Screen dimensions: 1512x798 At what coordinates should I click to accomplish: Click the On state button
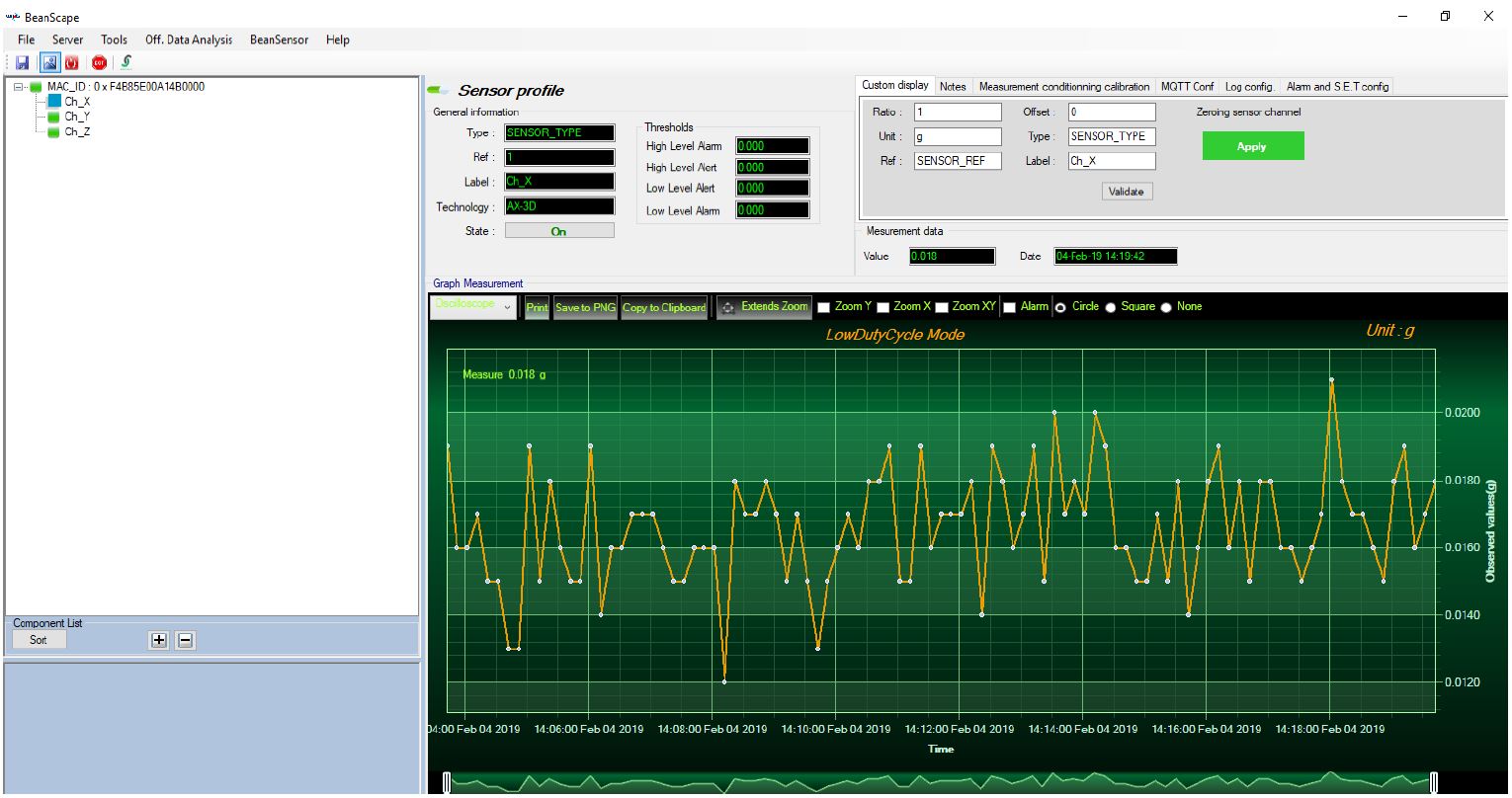558,231
